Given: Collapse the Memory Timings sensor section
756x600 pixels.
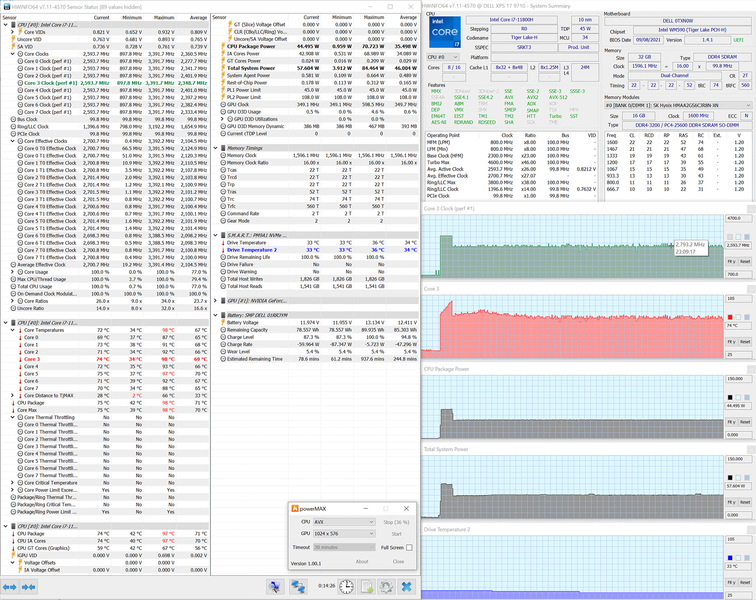Looking at the screenshot, I should 215,148.
